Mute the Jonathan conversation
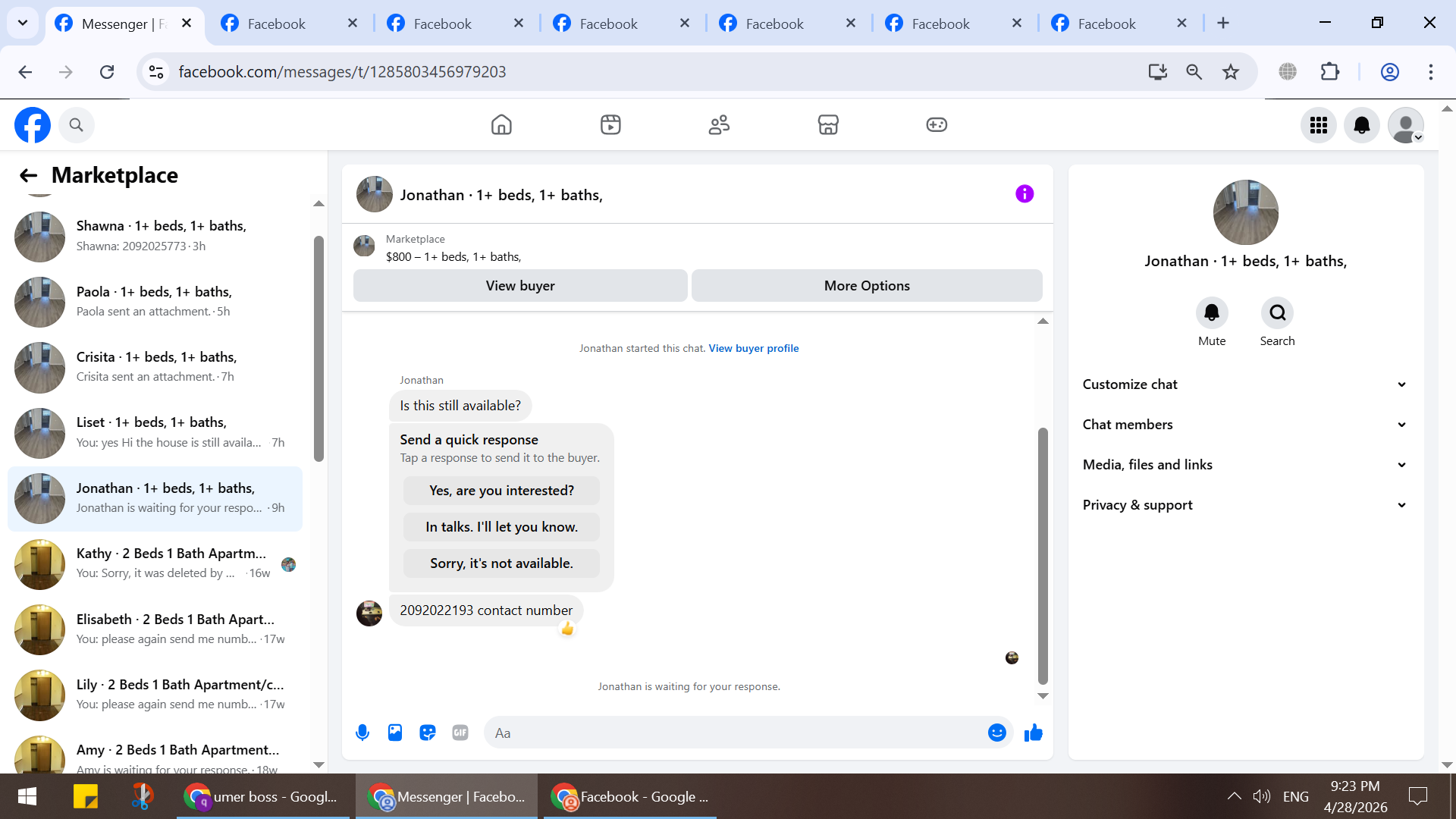The image size is (1456, 819). click(1211, 313)
